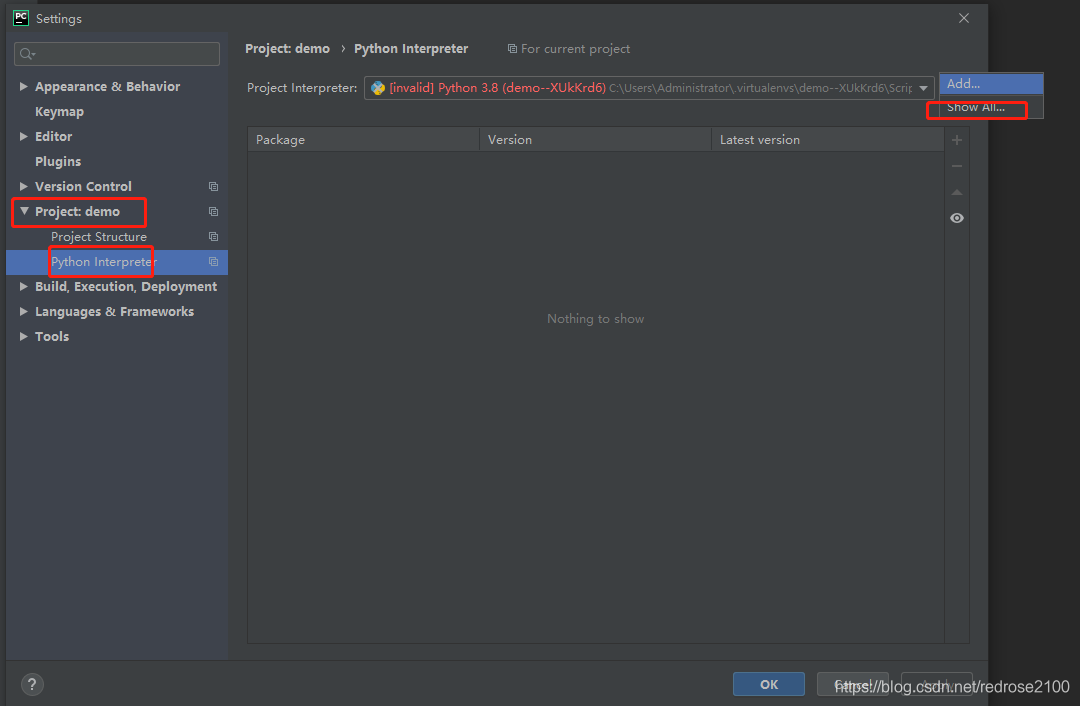Image resolution: width=1080 pixels, height=706 pixels.
Task: Open the Project Interpreter dropdown arrow
Action: [x=923, y=88]
